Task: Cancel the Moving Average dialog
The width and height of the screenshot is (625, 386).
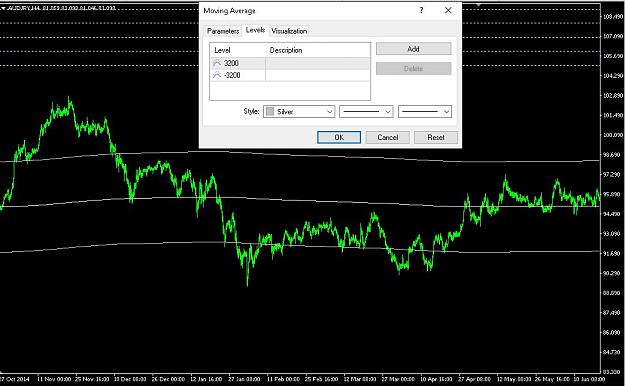Action: point(387,138)
